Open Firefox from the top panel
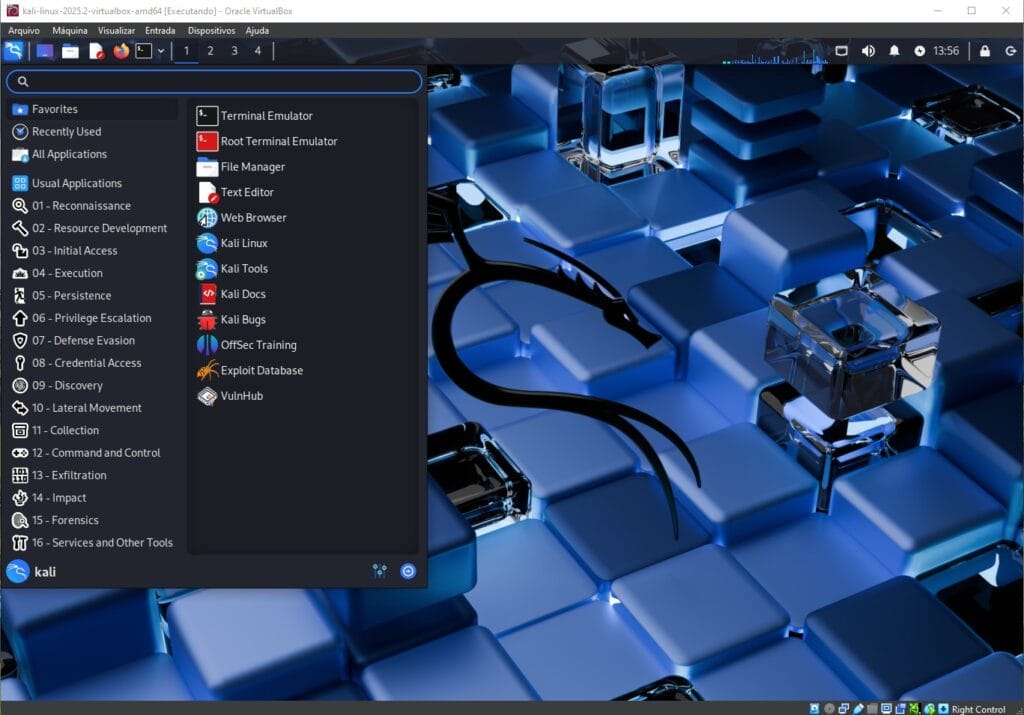 pos(121,51)
